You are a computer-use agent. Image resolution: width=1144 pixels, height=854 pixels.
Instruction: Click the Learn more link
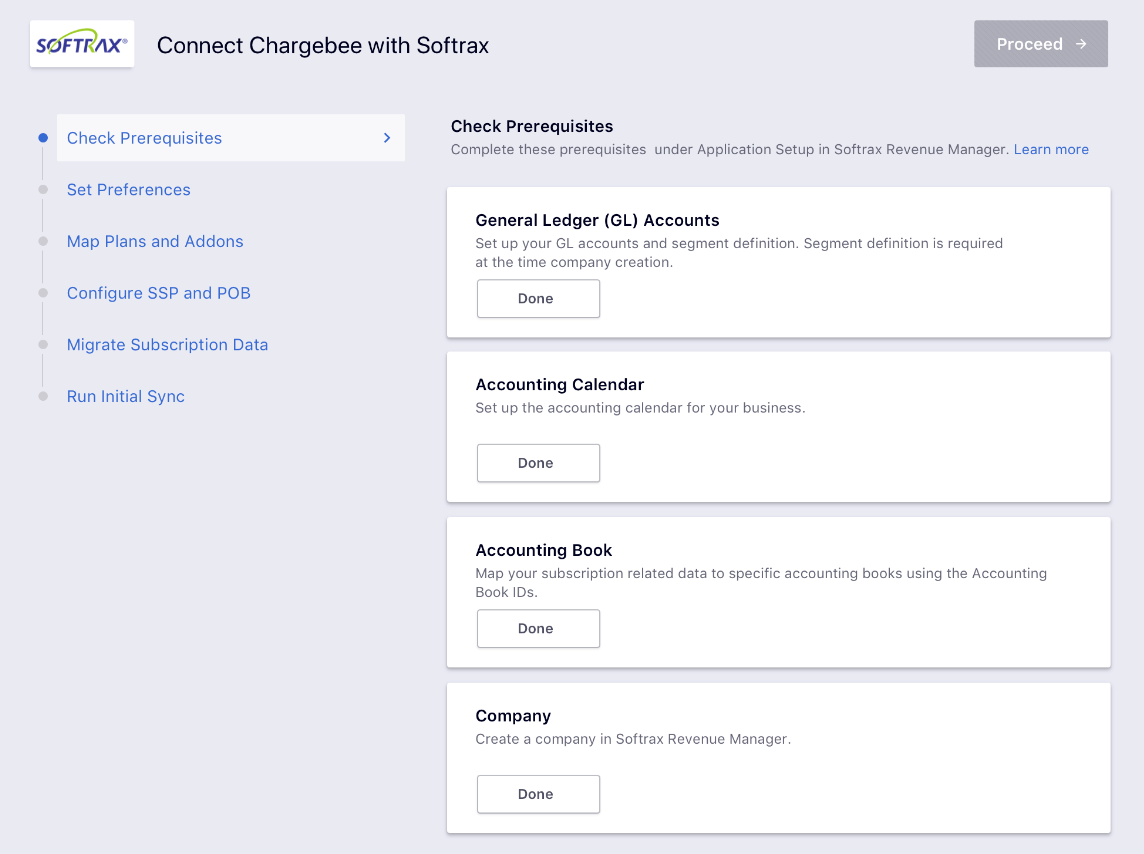click(x=1051, y=150)
